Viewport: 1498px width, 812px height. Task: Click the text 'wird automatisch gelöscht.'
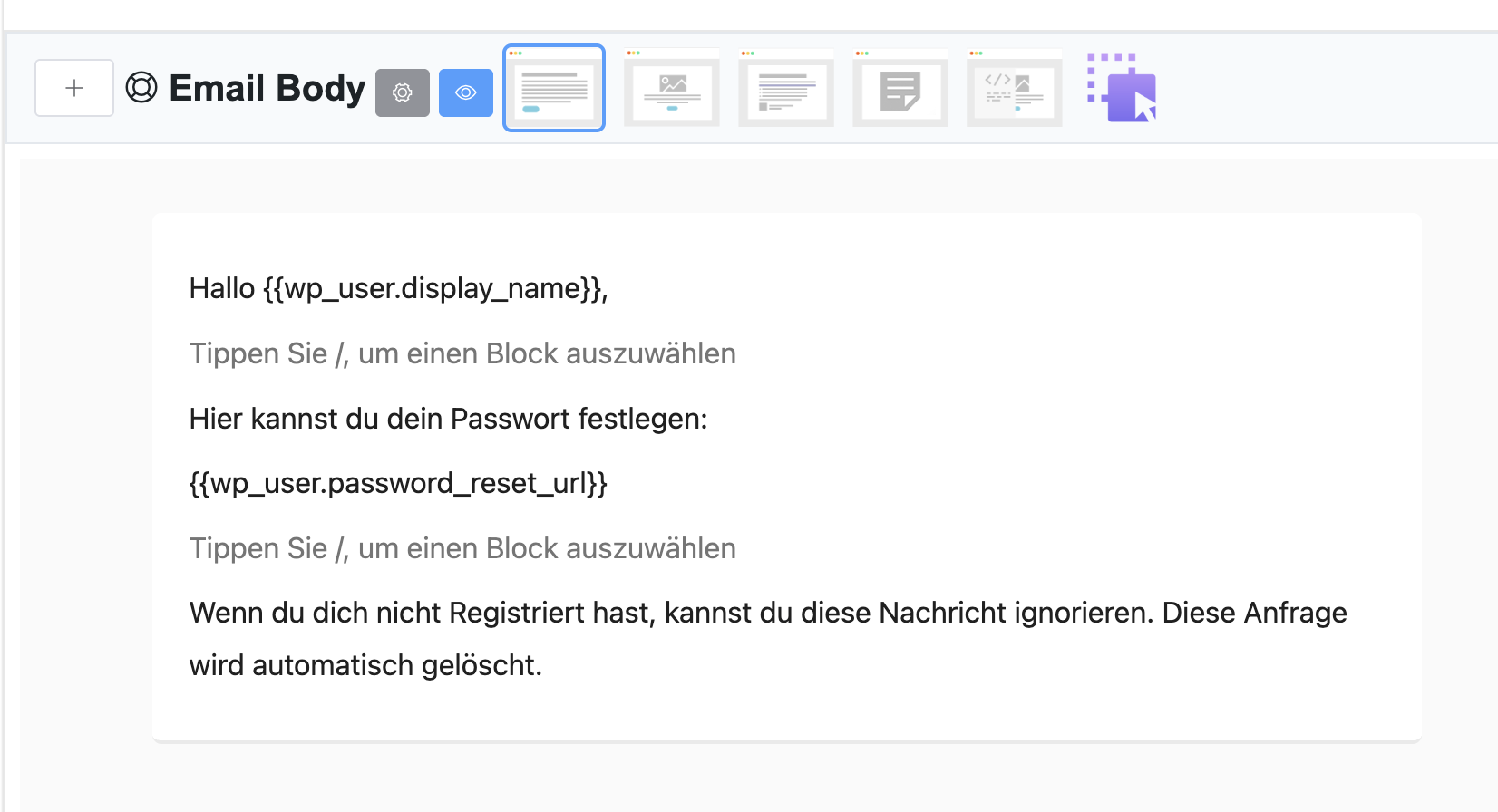pos(365,665)
